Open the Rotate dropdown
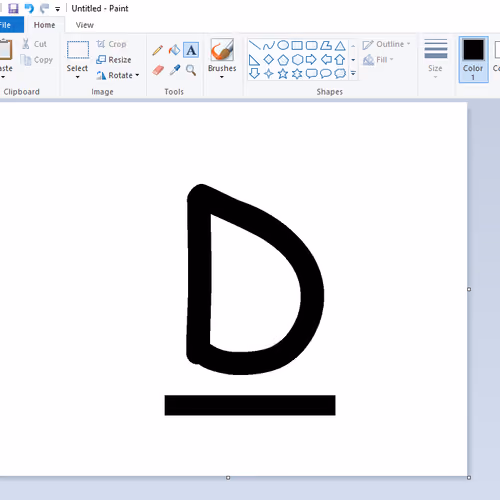Screen dimensions: 500x500 pos(118,75)
